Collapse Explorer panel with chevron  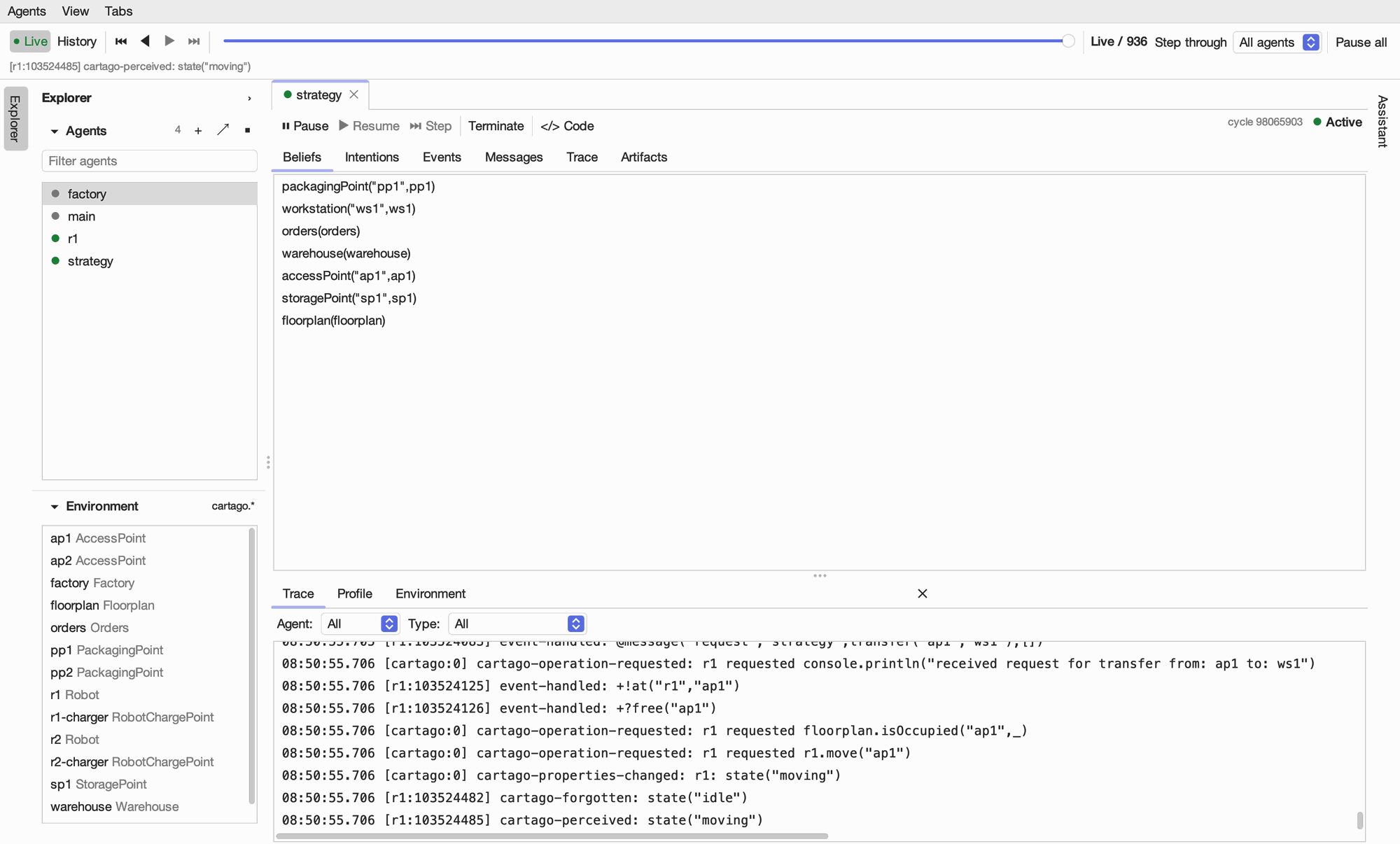click(x=249, y=99)
